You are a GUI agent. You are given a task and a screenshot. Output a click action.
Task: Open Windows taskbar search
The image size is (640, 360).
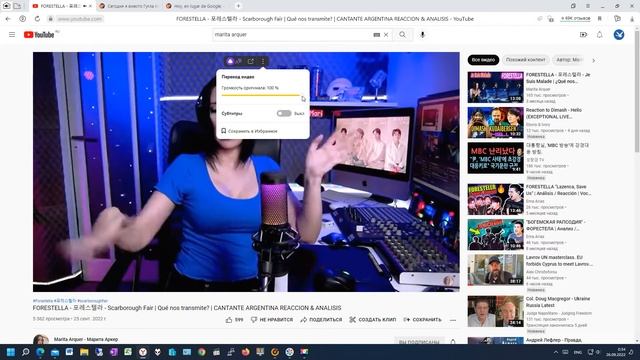point(26,352)
